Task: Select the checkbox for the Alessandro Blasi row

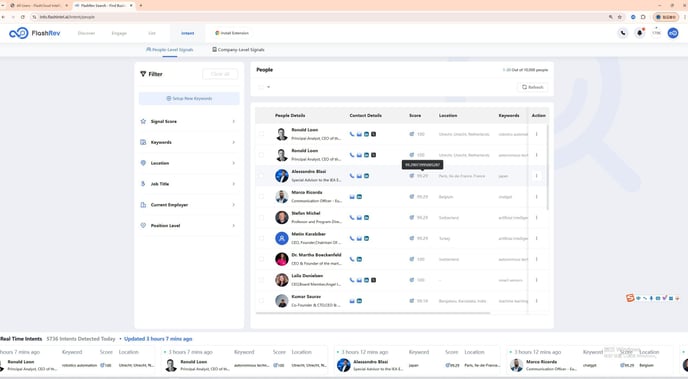Action: coord(262,176)
